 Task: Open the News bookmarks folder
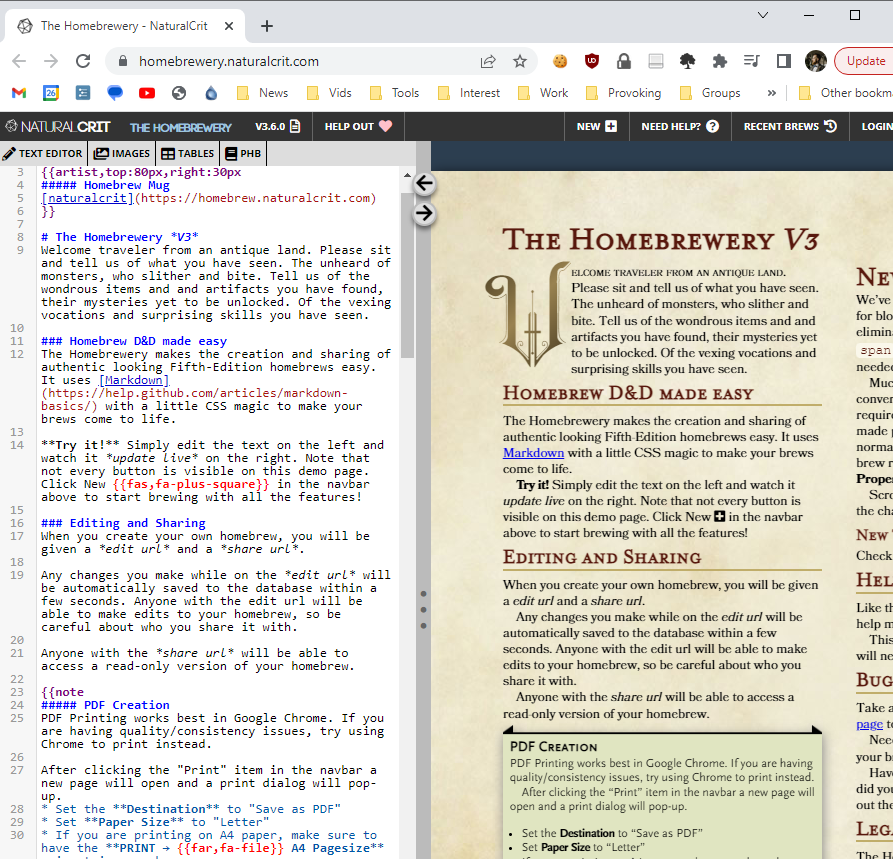coord(263,93)
